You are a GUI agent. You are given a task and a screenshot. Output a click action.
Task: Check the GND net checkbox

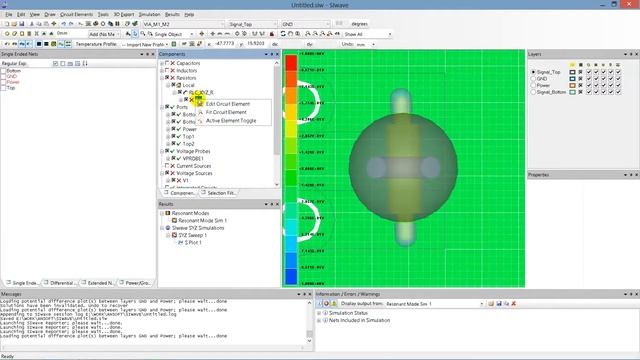coord(3,77)
